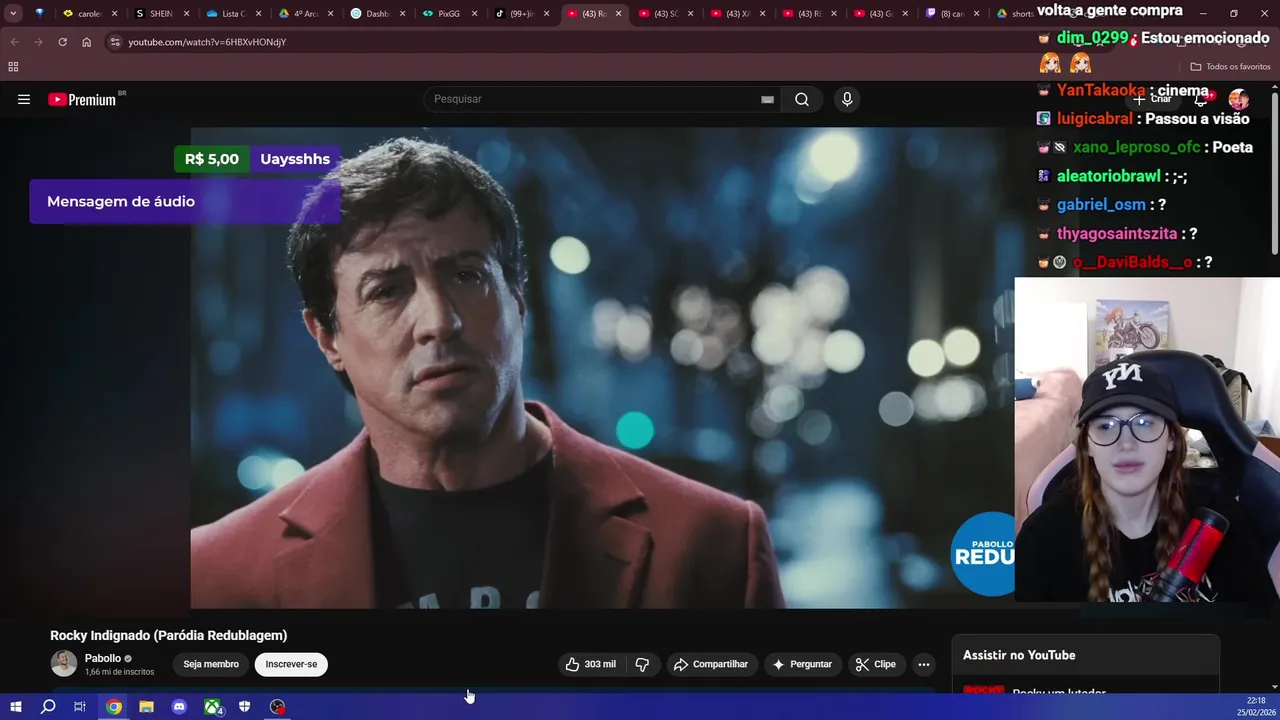Create a clip with the Clipe button

coord(876,664)
